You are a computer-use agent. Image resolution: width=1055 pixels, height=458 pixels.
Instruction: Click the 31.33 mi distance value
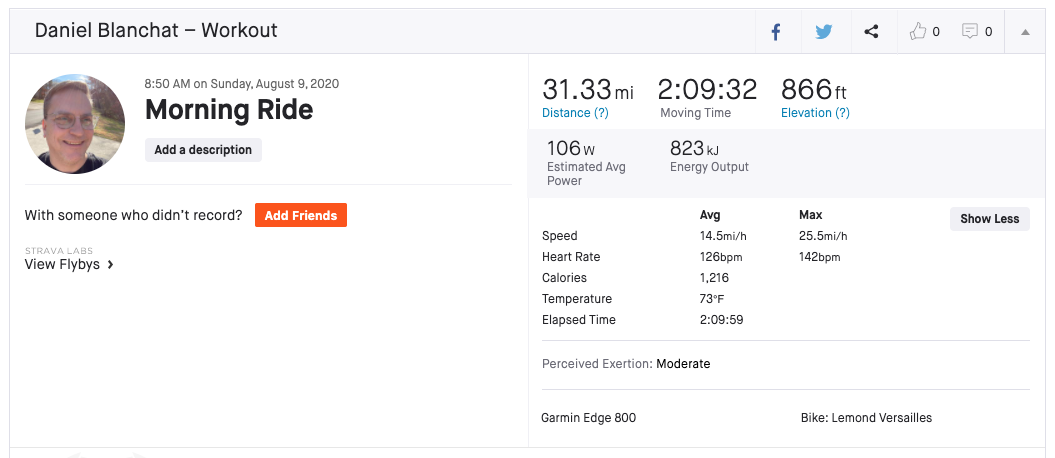pyautogui.click(x=587, y=90)
